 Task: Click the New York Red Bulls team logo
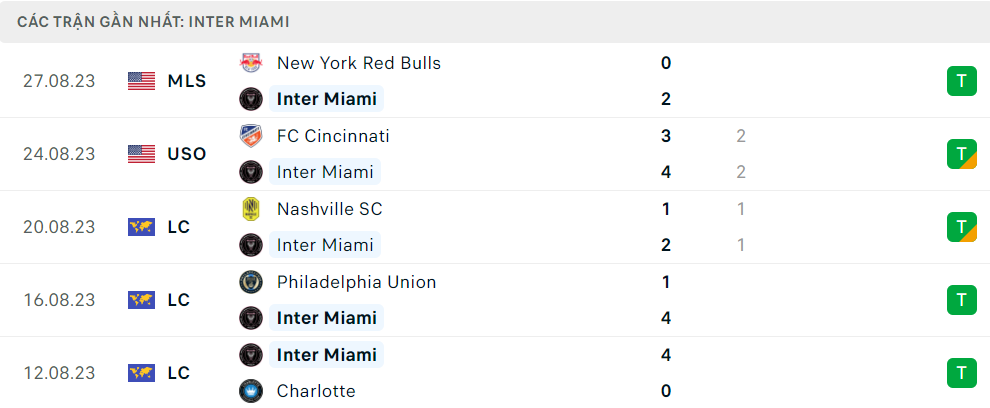click(251, 63)
